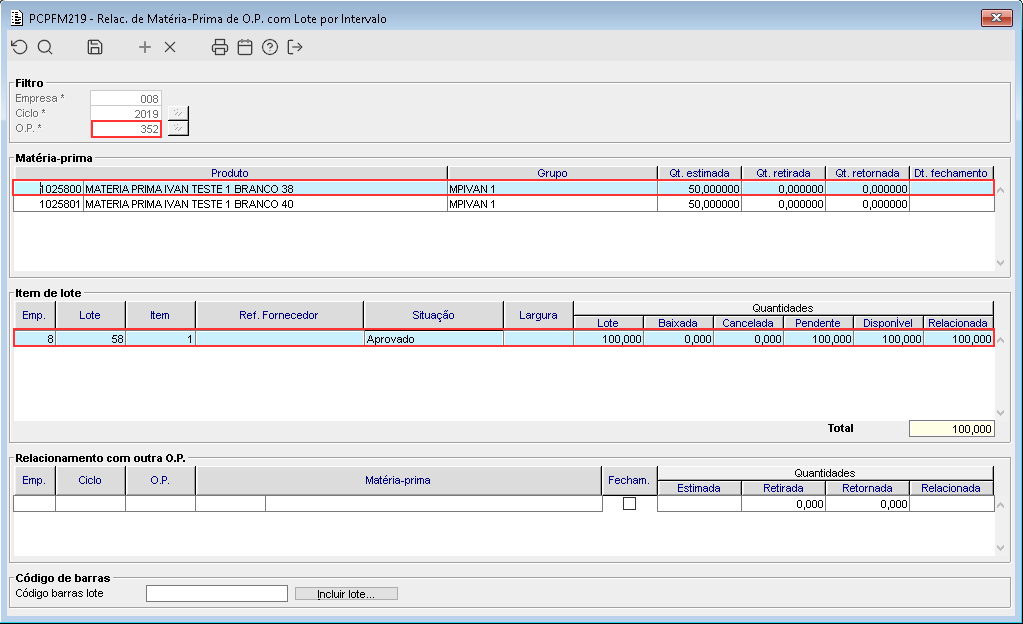
Task: Click the Matéria-prima header in Relacionamento grid
Action: coord(398,480)
